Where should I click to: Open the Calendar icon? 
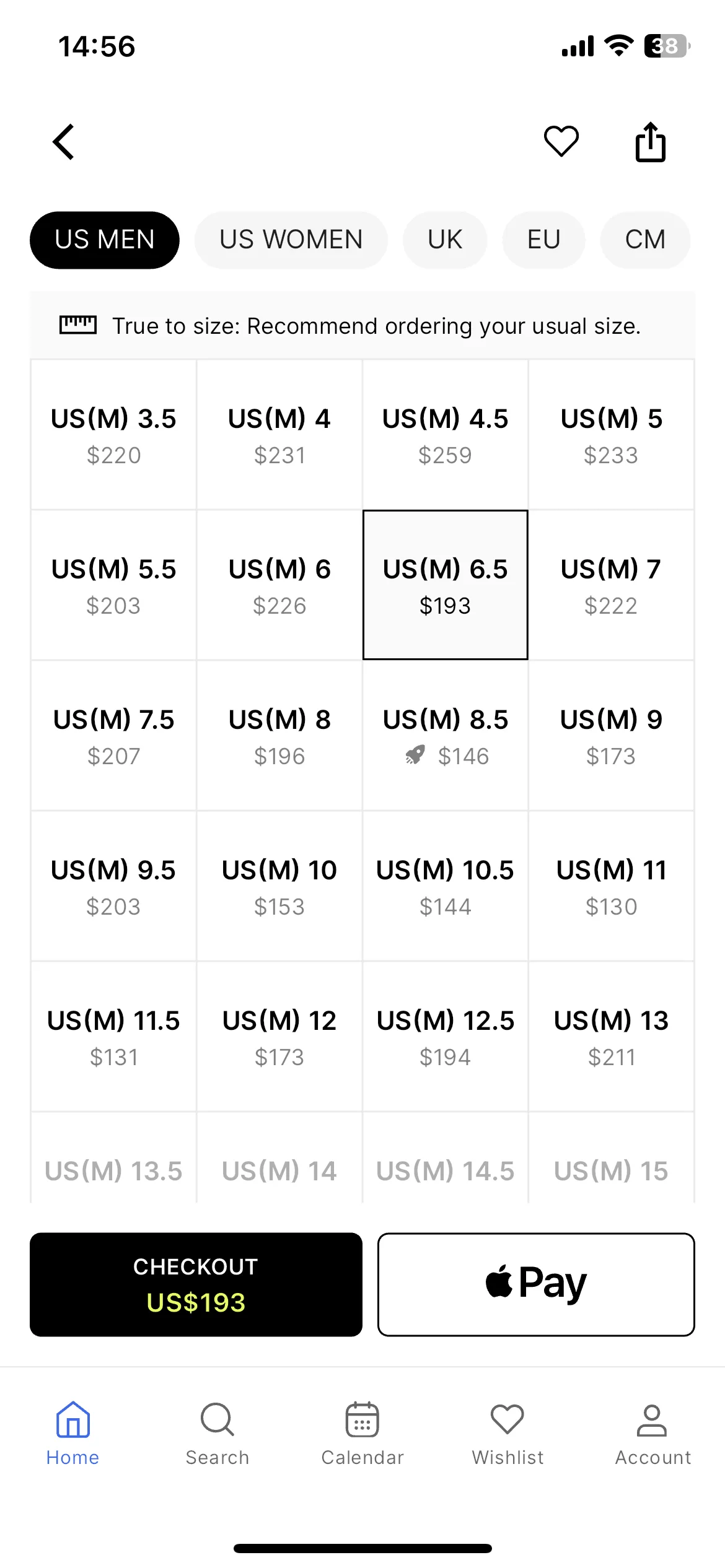pos(362,1419)
